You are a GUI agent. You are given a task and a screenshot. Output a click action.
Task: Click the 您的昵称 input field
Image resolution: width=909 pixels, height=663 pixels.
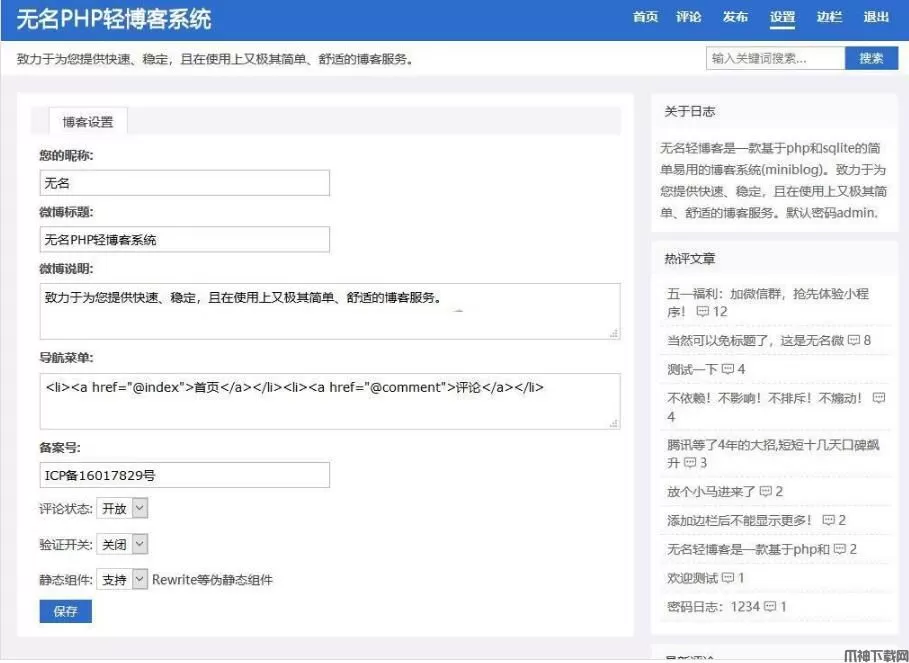[184, 183]
